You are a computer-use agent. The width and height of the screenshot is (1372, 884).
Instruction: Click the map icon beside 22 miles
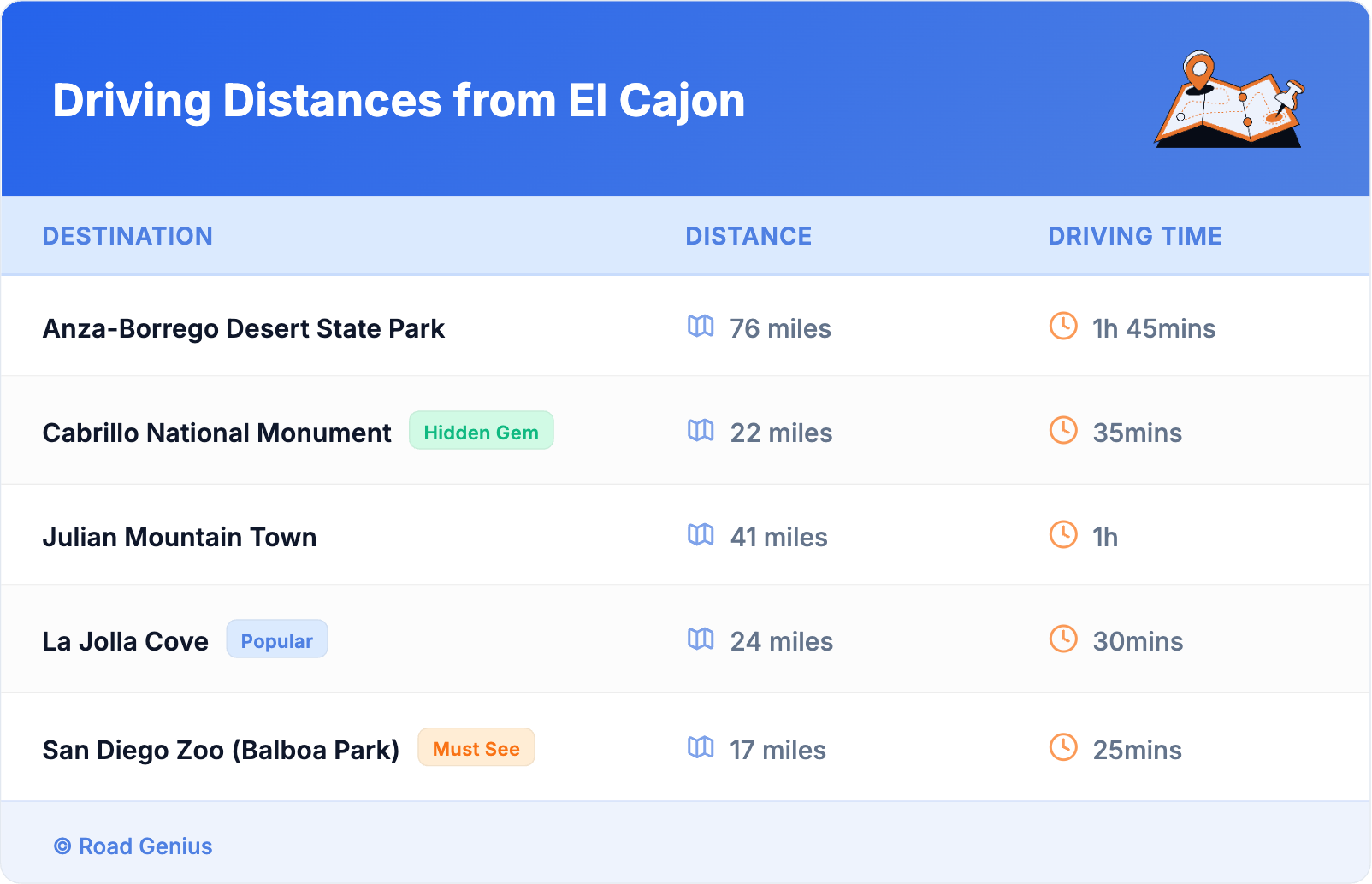(x=701, y=431)
